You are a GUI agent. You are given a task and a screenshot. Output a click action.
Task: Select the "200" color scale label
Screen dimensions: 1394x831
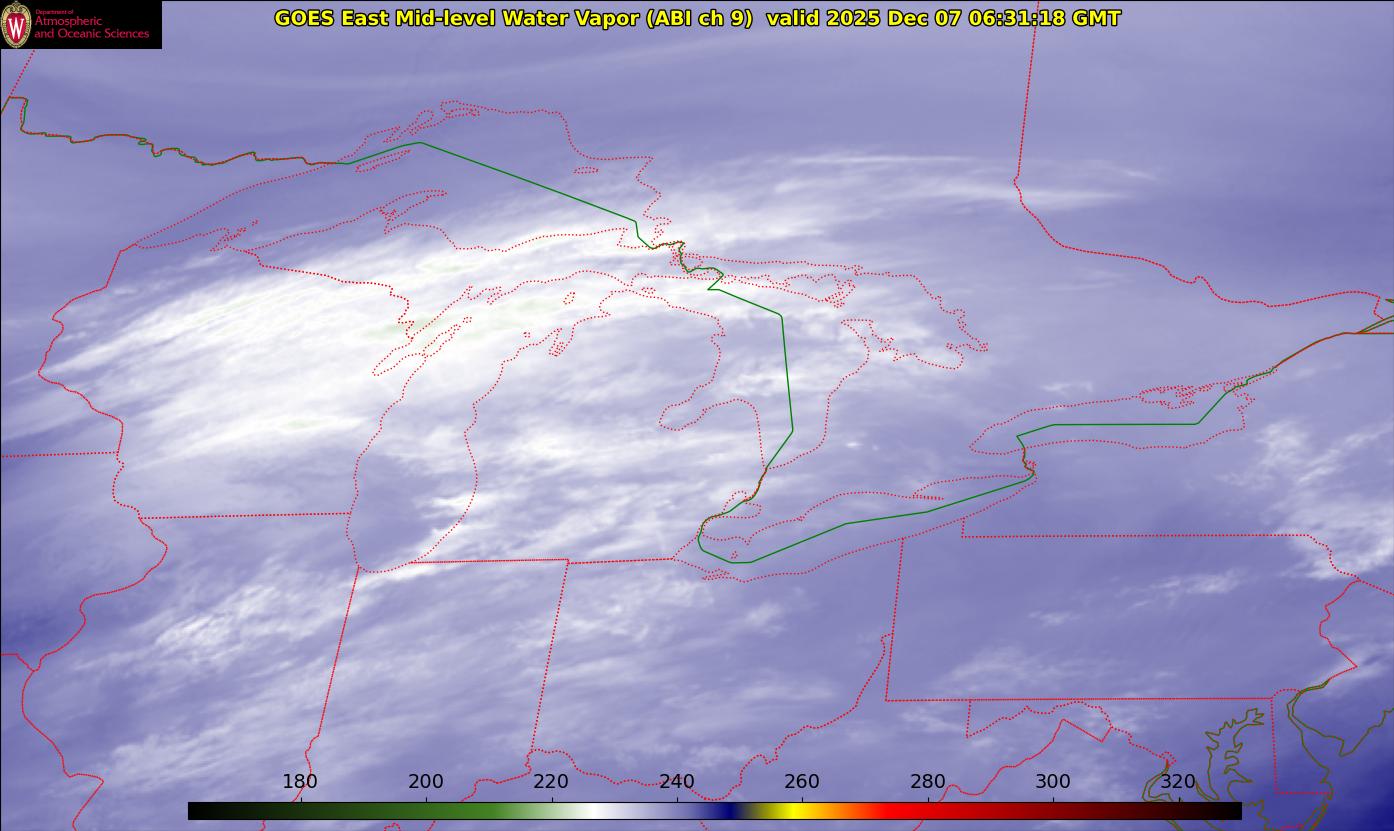click(426, 781)
